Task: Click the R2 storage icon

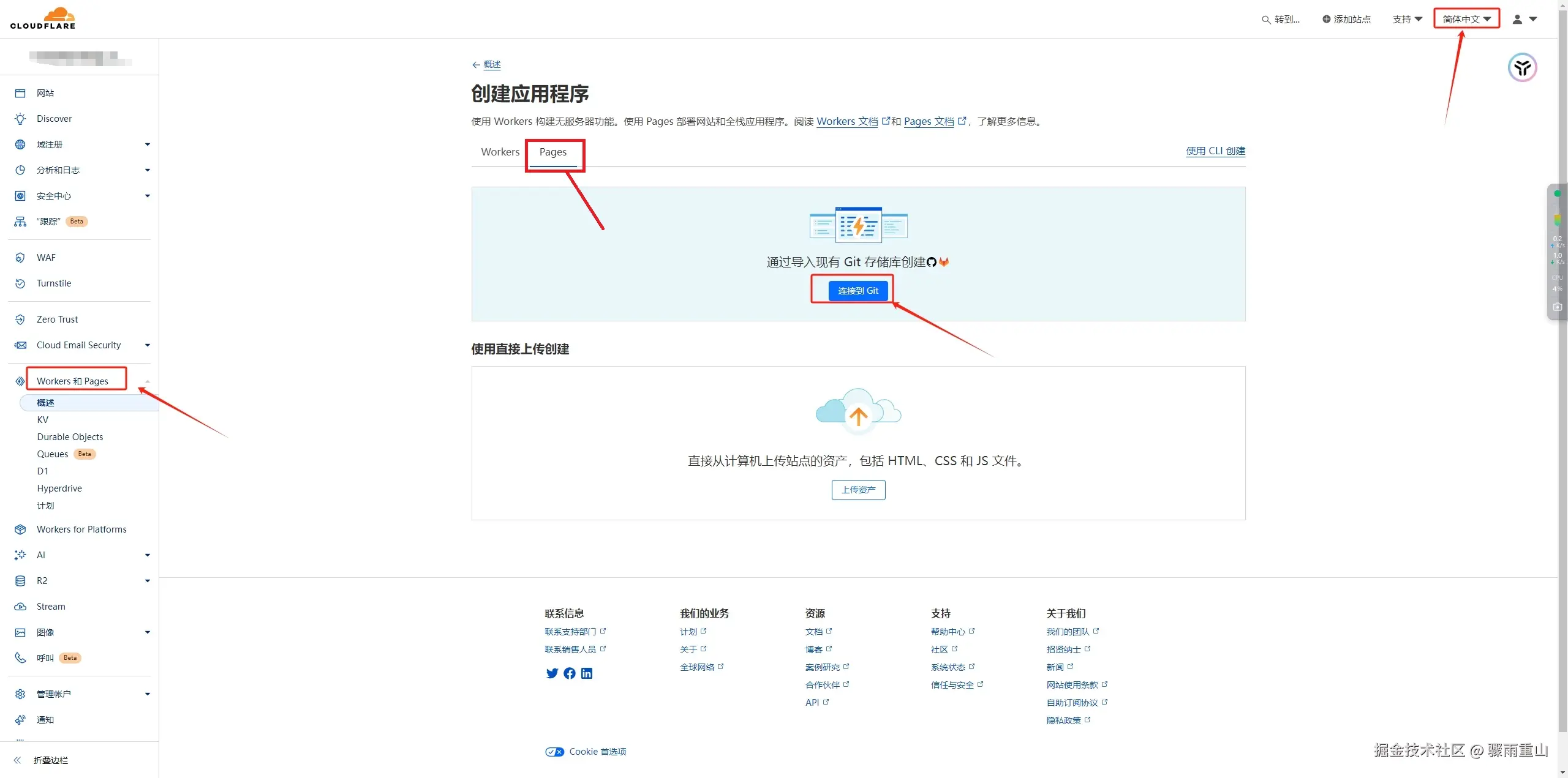Action: [x=20, y=581]
